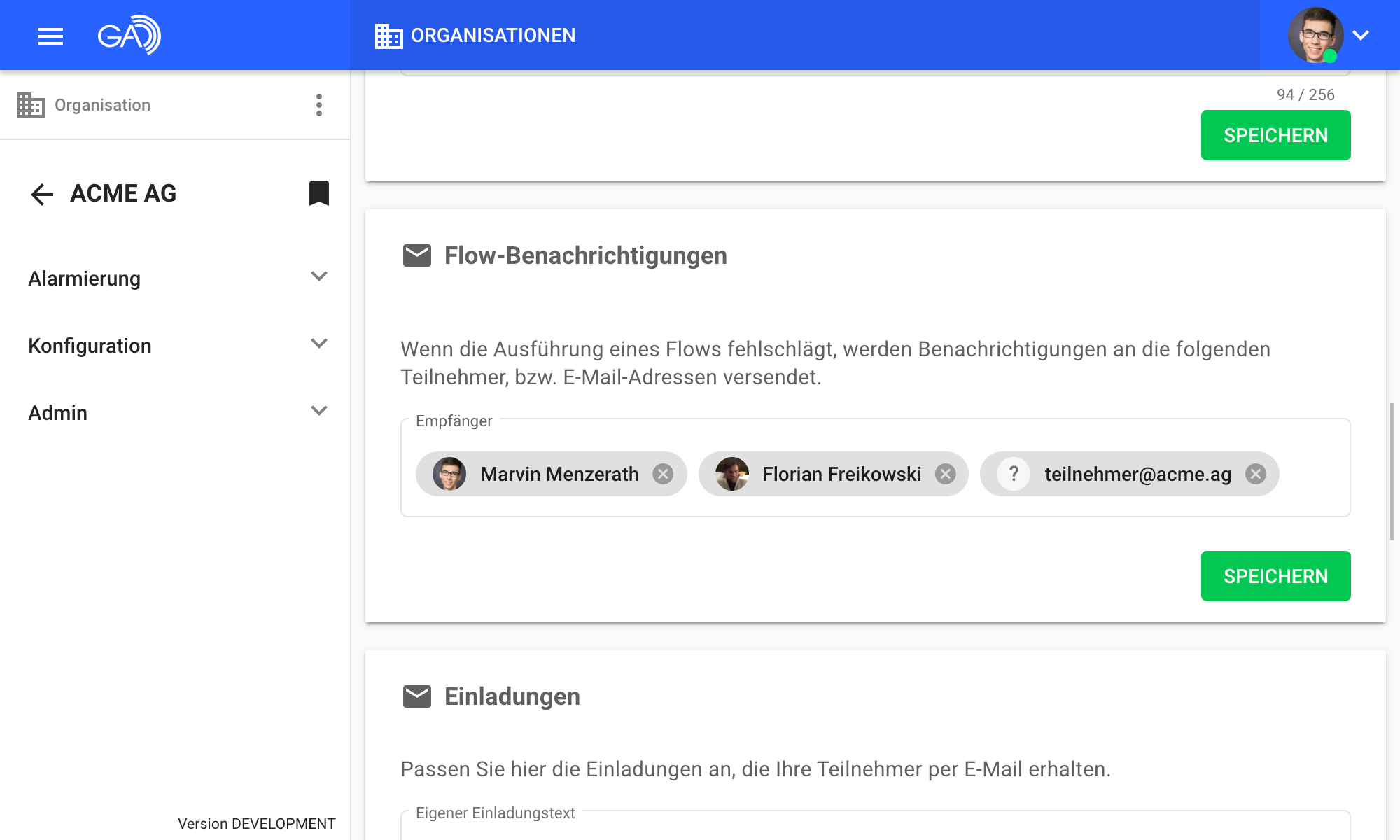
Task: Click the Organisation label in sidebar
Action: 102,105
